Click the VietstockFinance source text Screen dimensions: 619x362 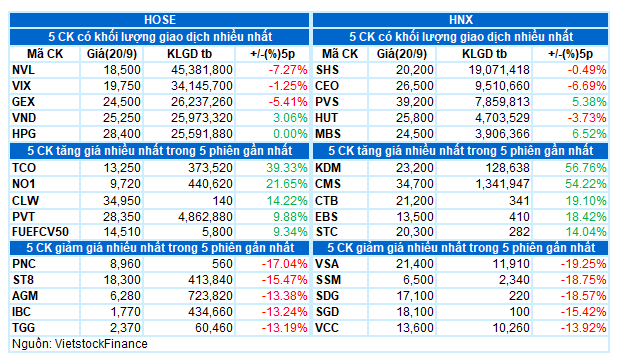click(79, 344)
